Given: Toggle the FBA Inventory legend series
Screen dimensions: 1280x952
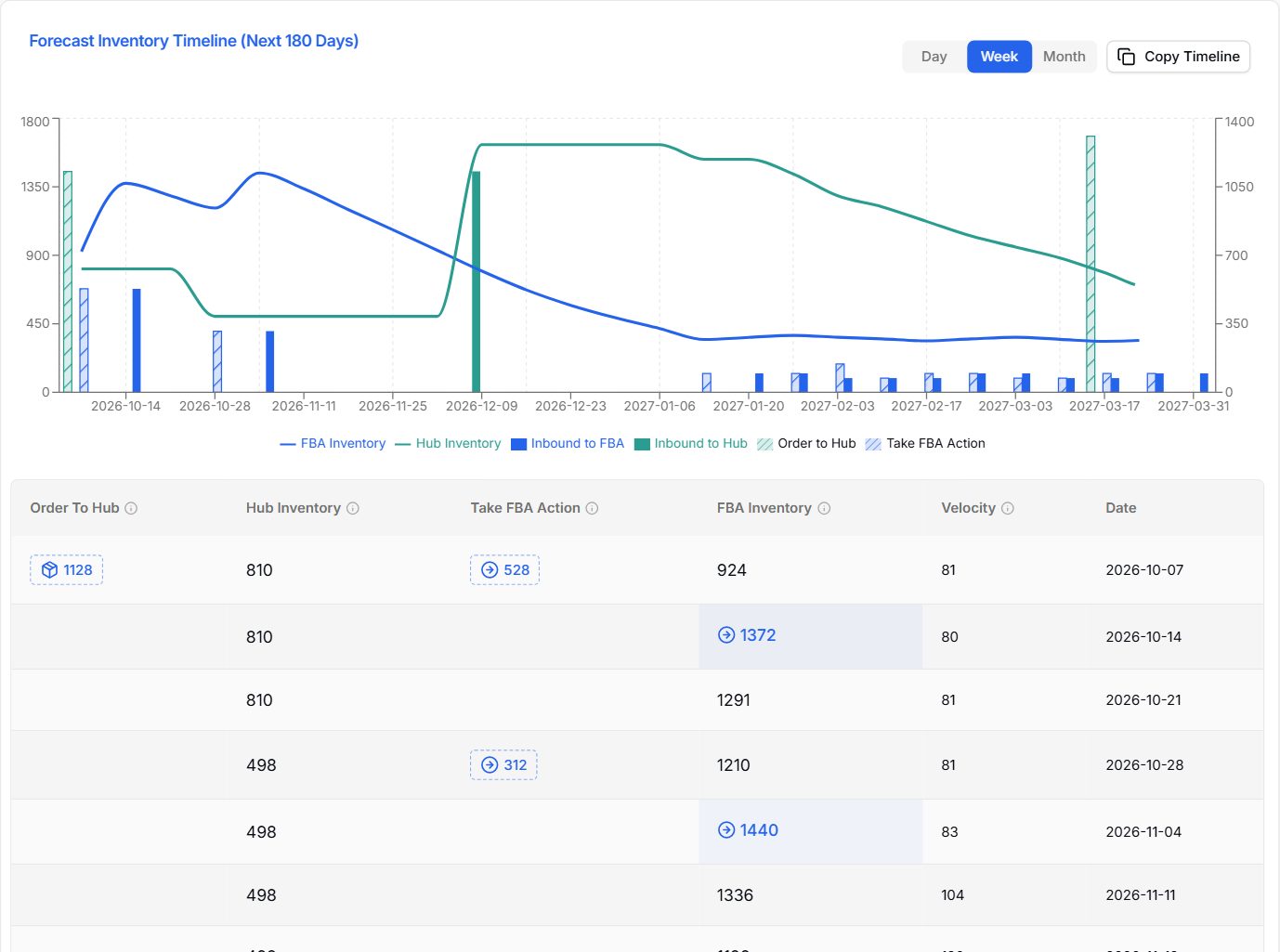Looking at the screenshot, I should point(333,444).
